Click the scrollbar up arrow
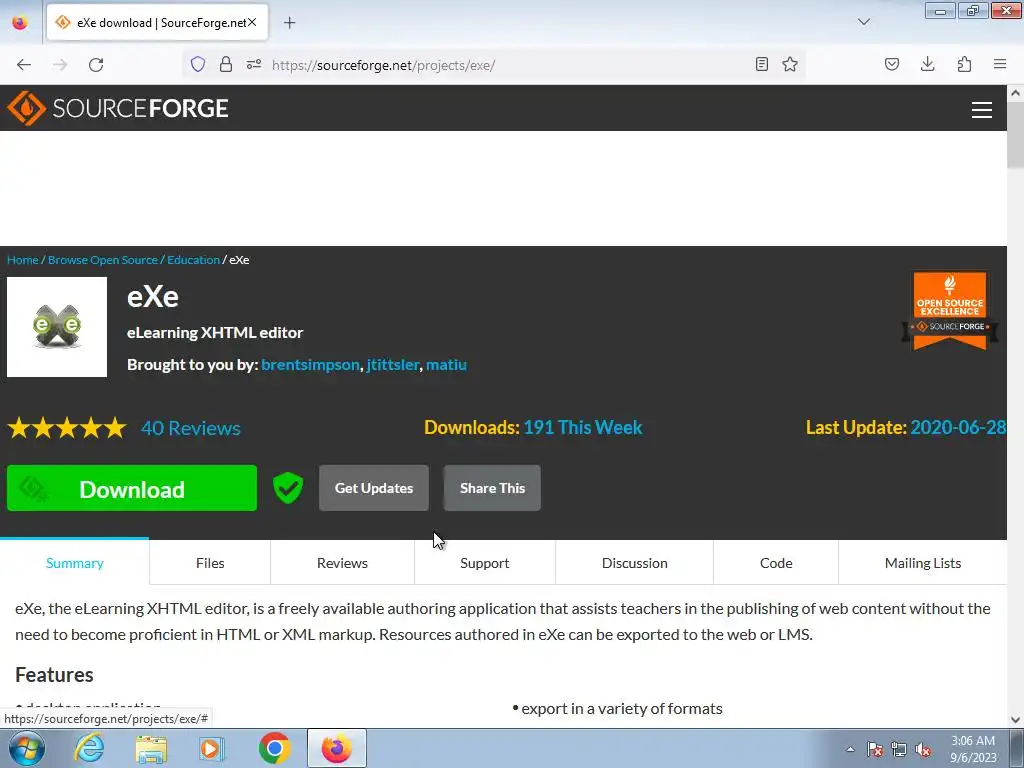The image size is (1024, 768). pos(1015,93)
